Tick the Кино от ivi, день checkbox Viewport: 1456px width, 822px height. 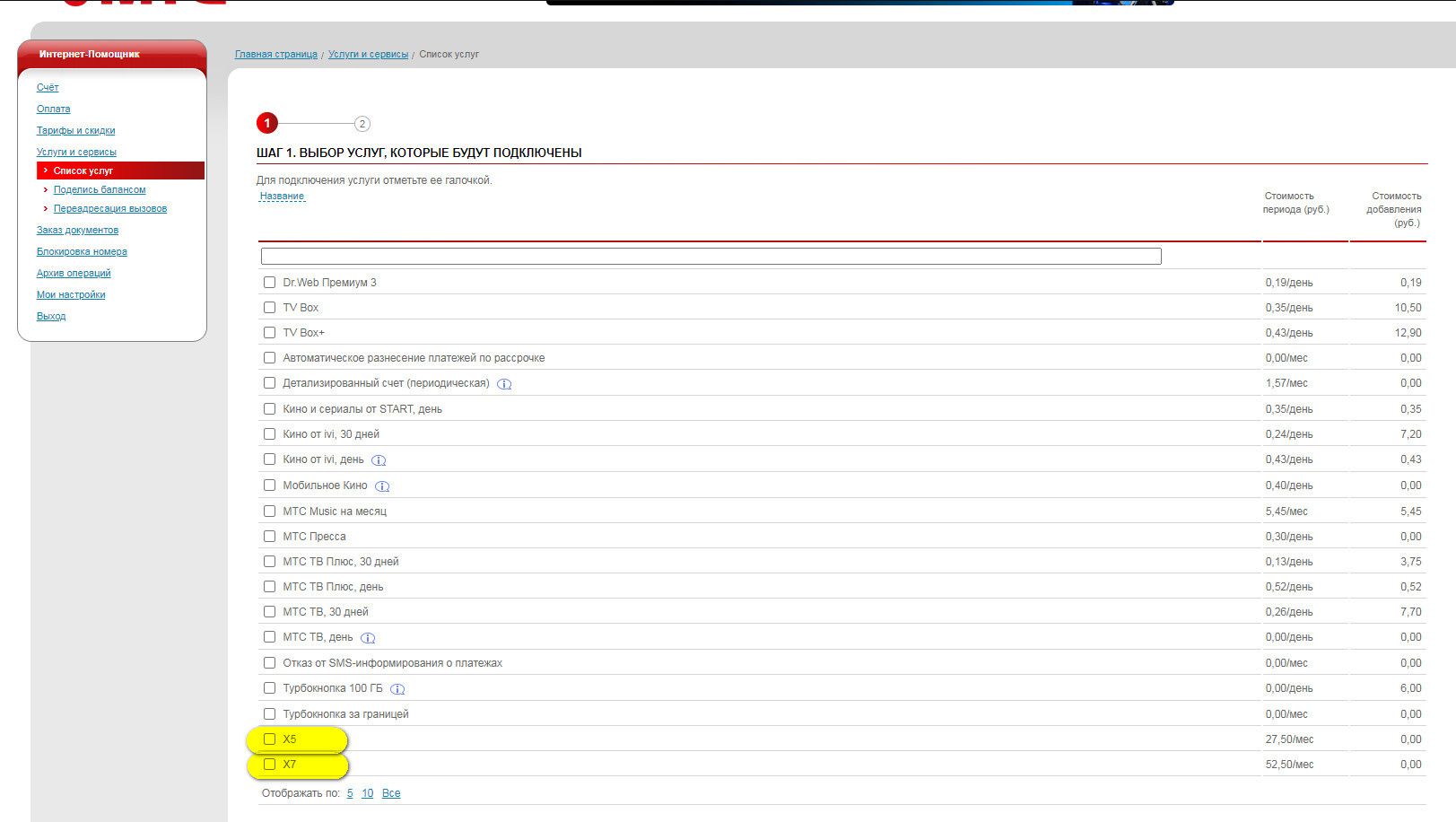tap(269, 459)
